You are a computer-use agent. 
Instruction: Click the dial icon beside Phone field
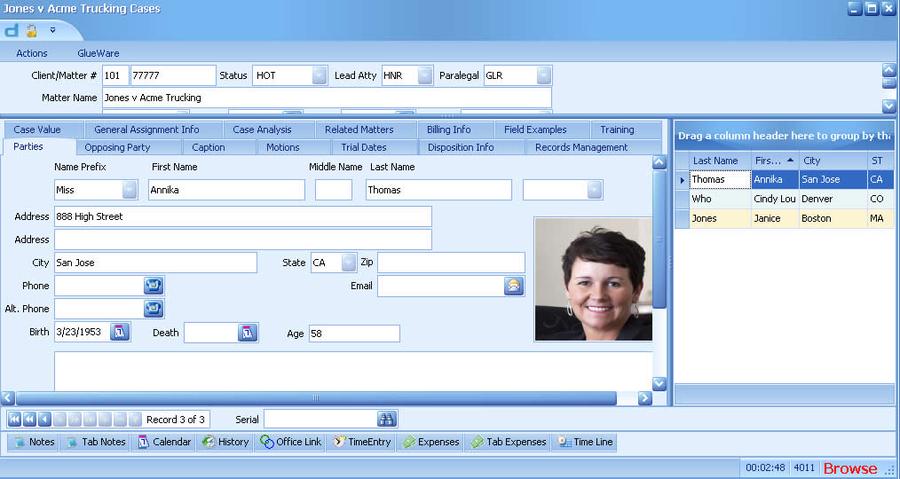(x=153, y=285)
